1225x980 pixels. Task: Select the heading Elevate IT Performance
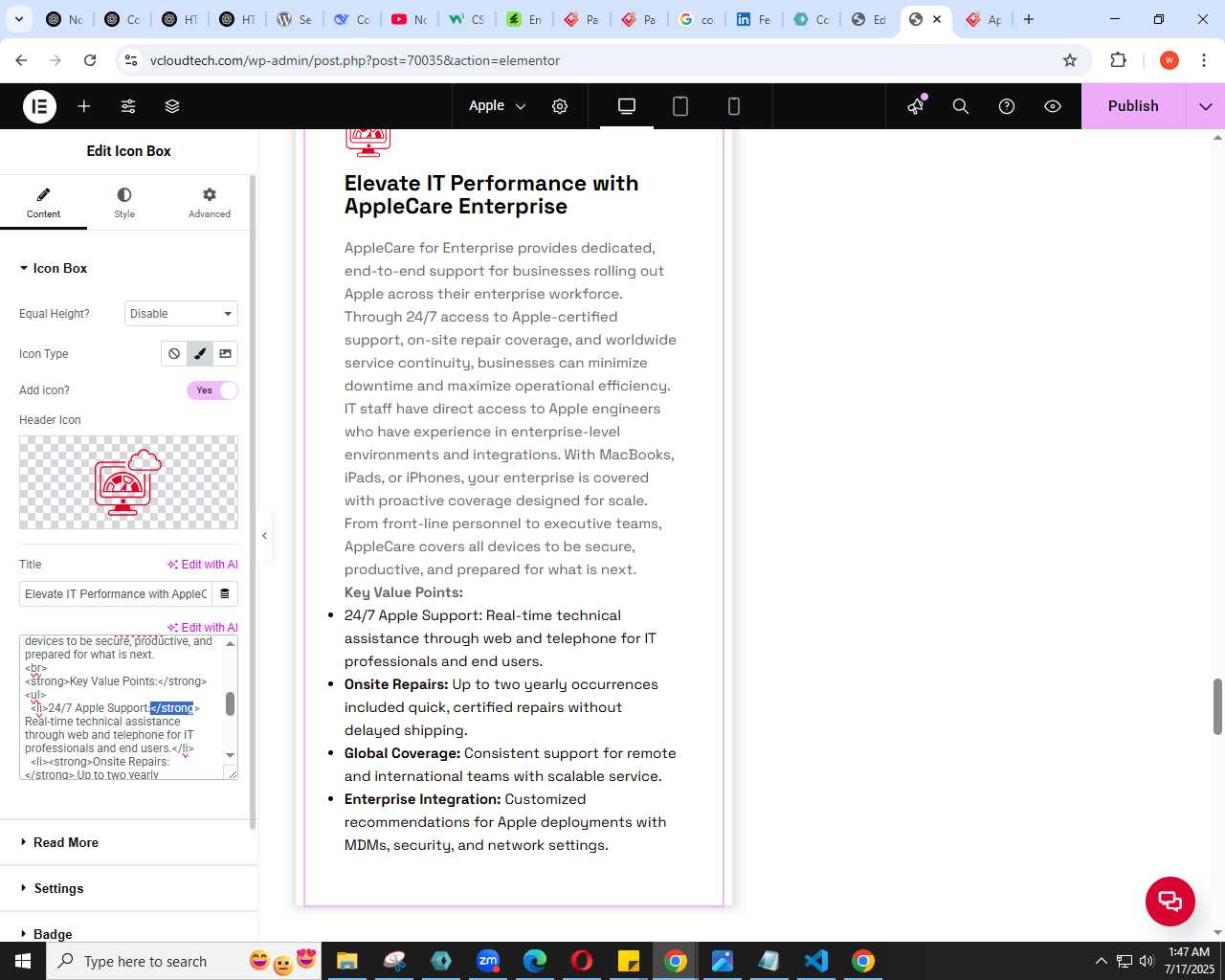point(491,194)
